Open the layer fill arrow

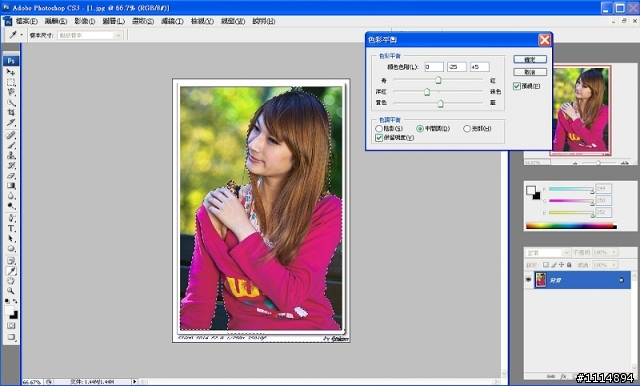coord(613,265)
